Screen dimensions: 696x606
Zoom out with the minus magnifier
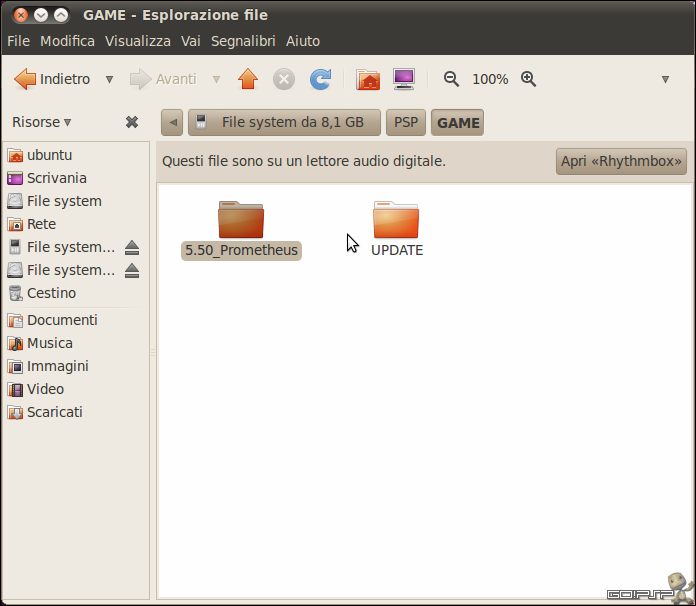[451, 79]
